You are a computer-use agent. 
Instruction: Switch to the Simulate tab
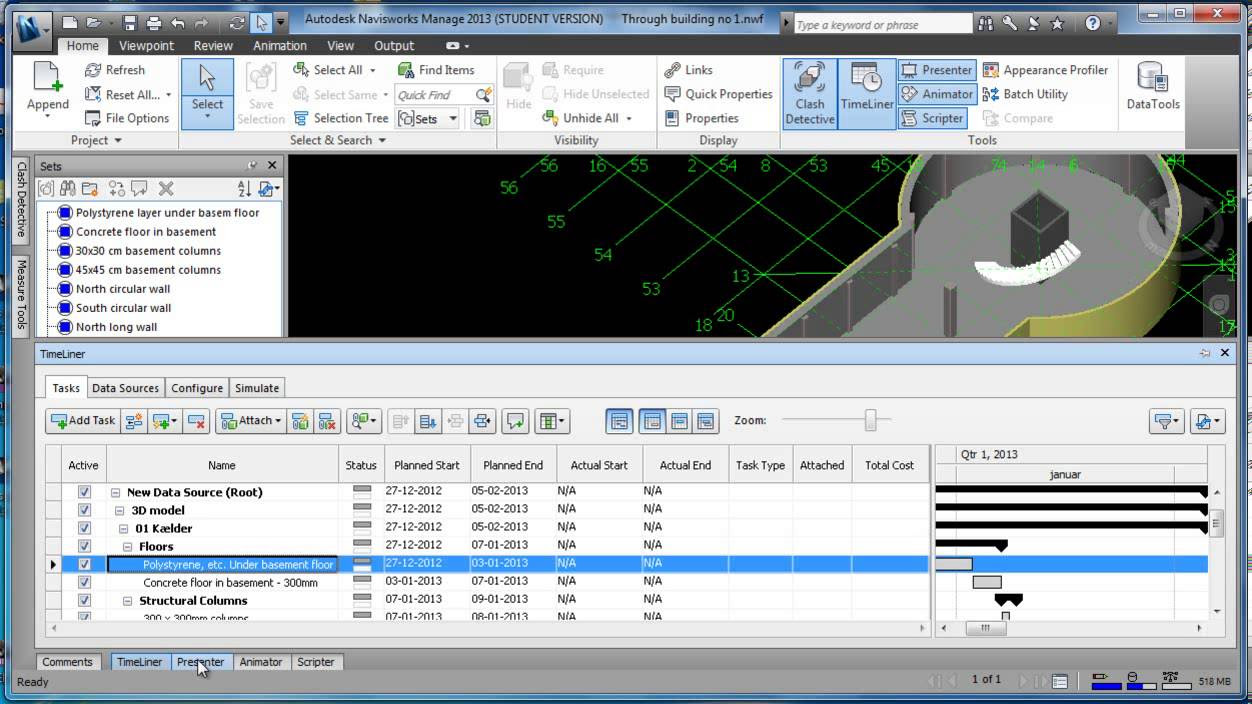[257, 388]
